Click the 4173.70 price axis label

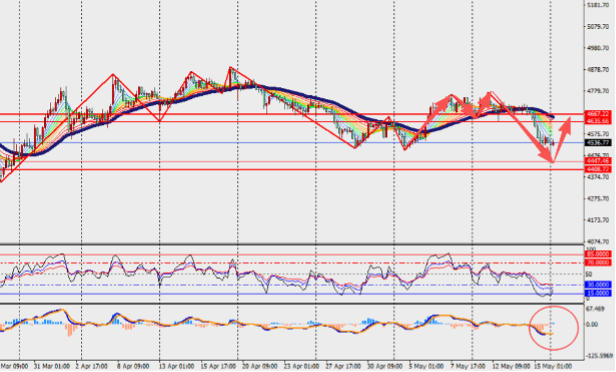pos(598,220)
